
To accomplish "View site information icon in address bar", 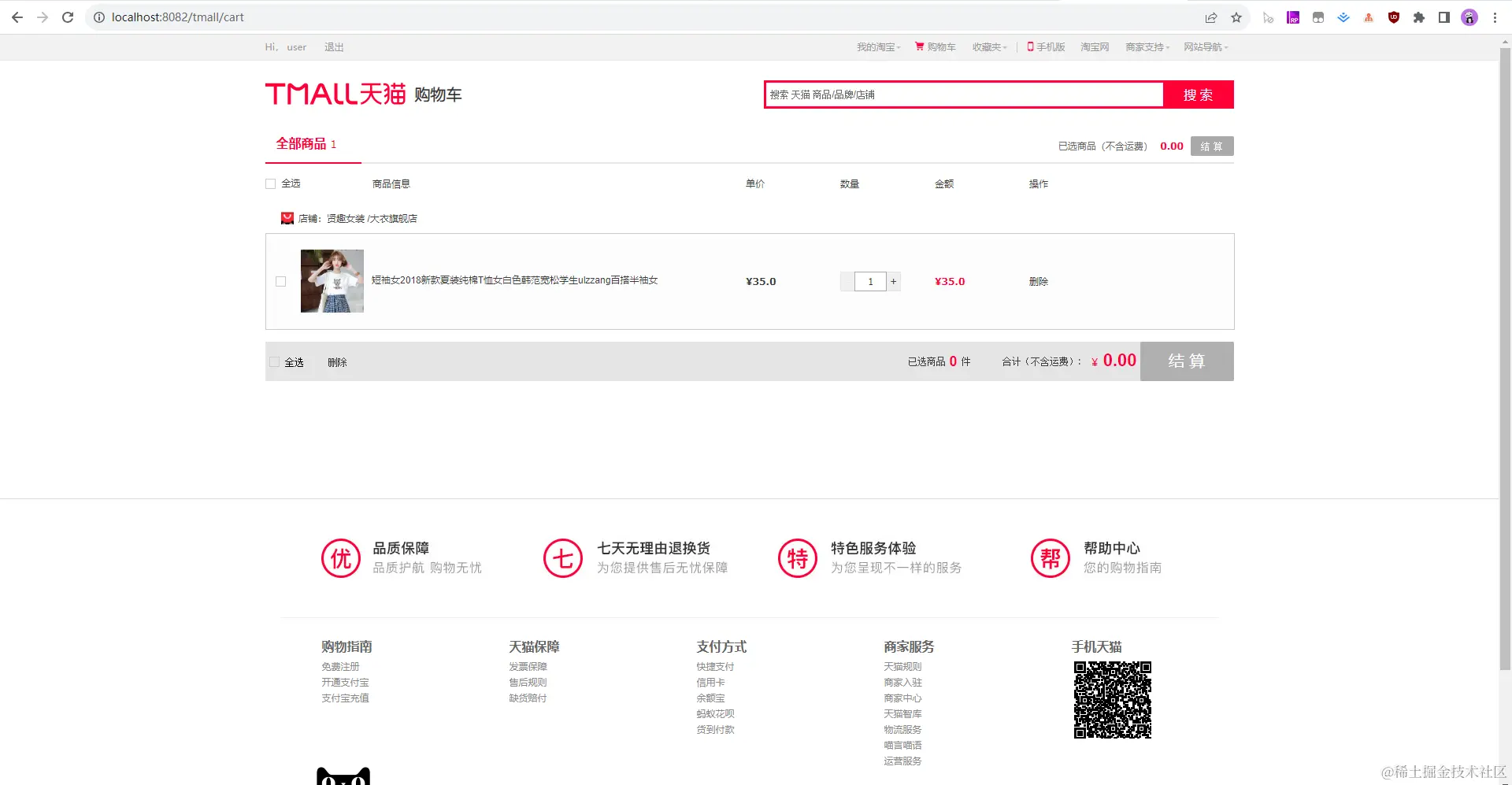I will point(99,17).
